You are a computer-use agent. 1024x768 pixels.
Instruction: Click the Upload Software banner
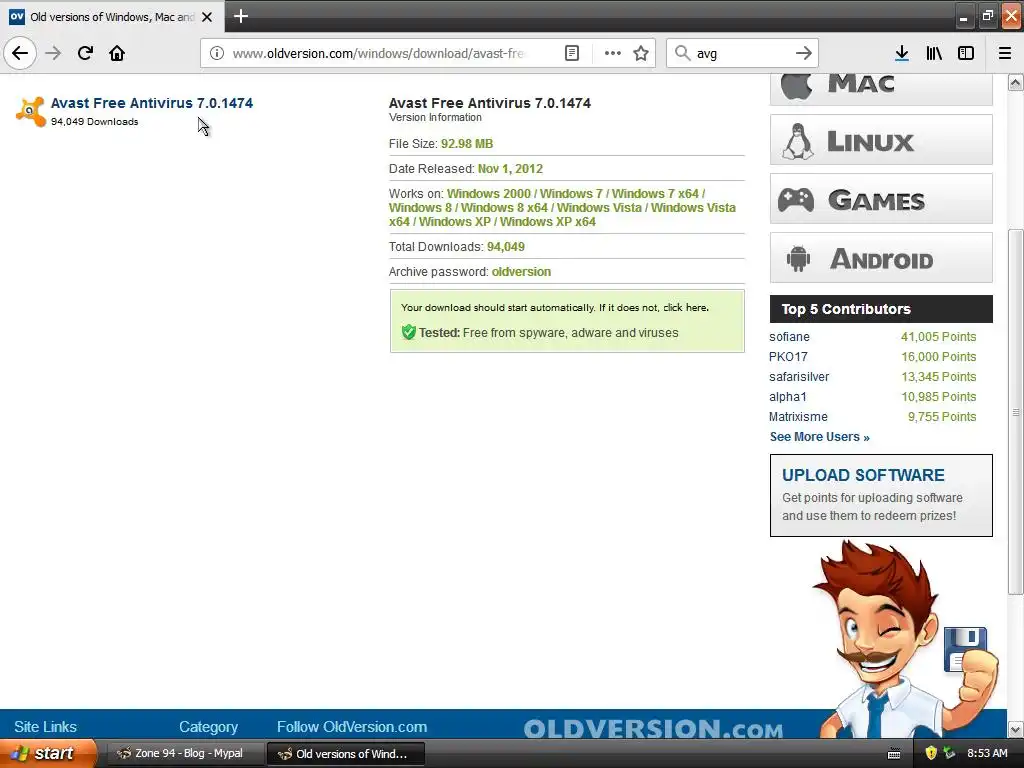click(x=881, y=496)
